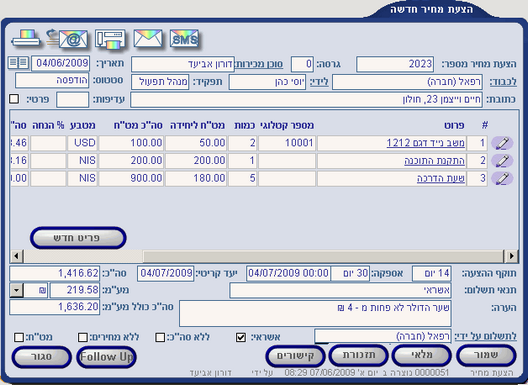This screenshot has height=385, width=528.
Task: Open the calendar icon beside date 04/06/2009
Action: (x=18, y=63)
